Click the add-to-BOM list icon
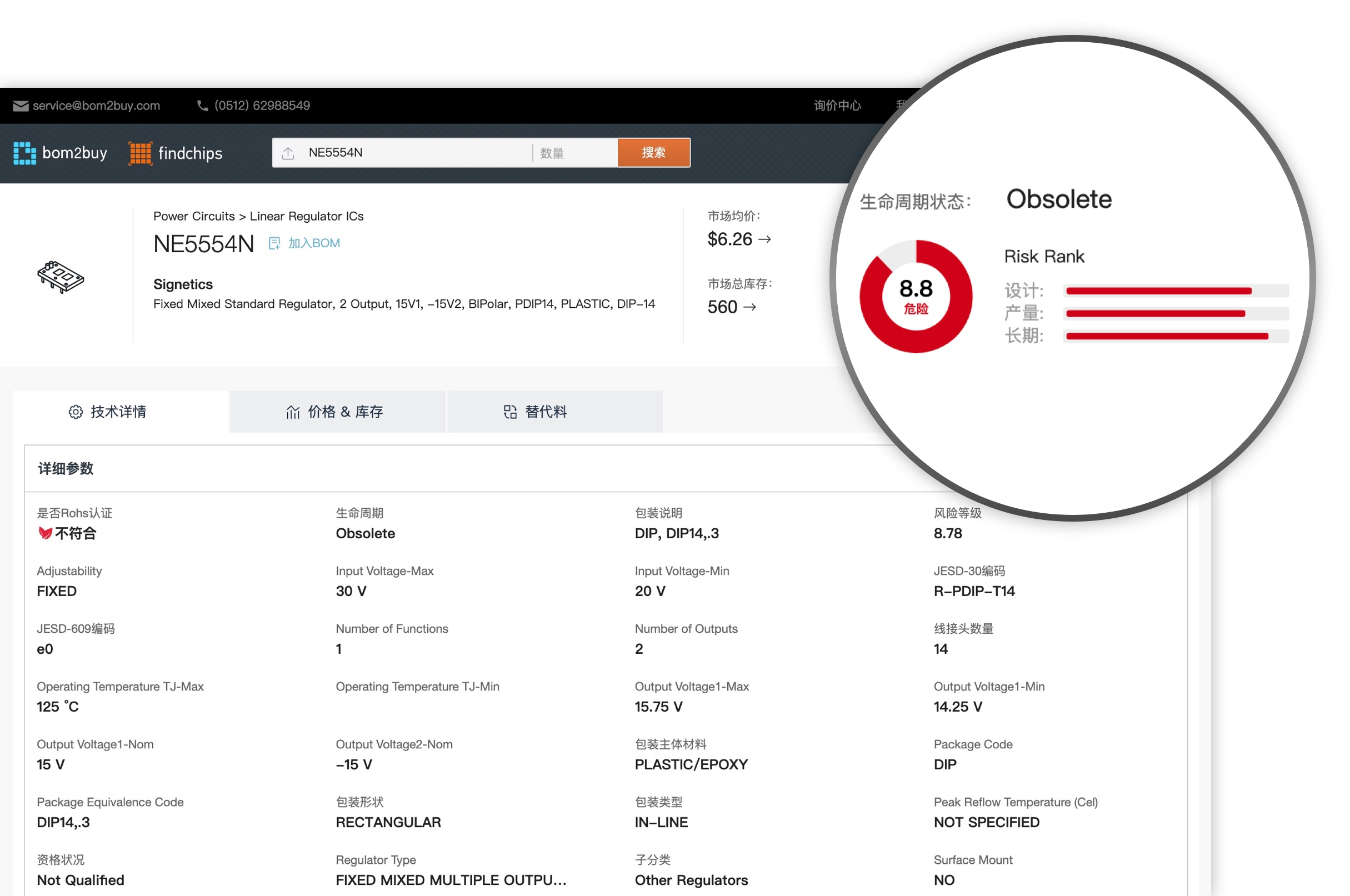Viewport: 1350px width, 896px height. pyautogui.click(x=274, y=243)
